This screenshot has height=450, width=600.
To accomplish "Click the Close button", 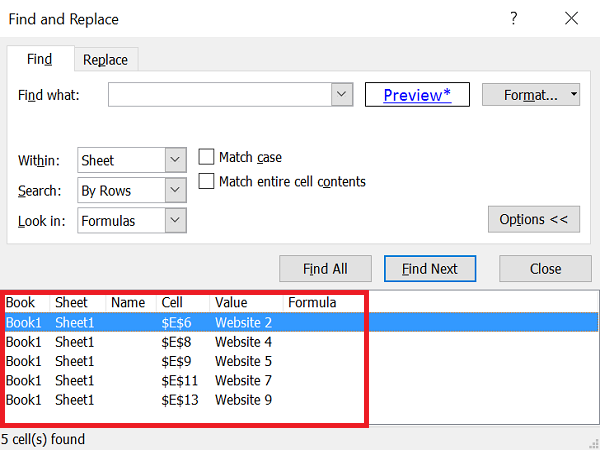I will [x=545, y=269].
